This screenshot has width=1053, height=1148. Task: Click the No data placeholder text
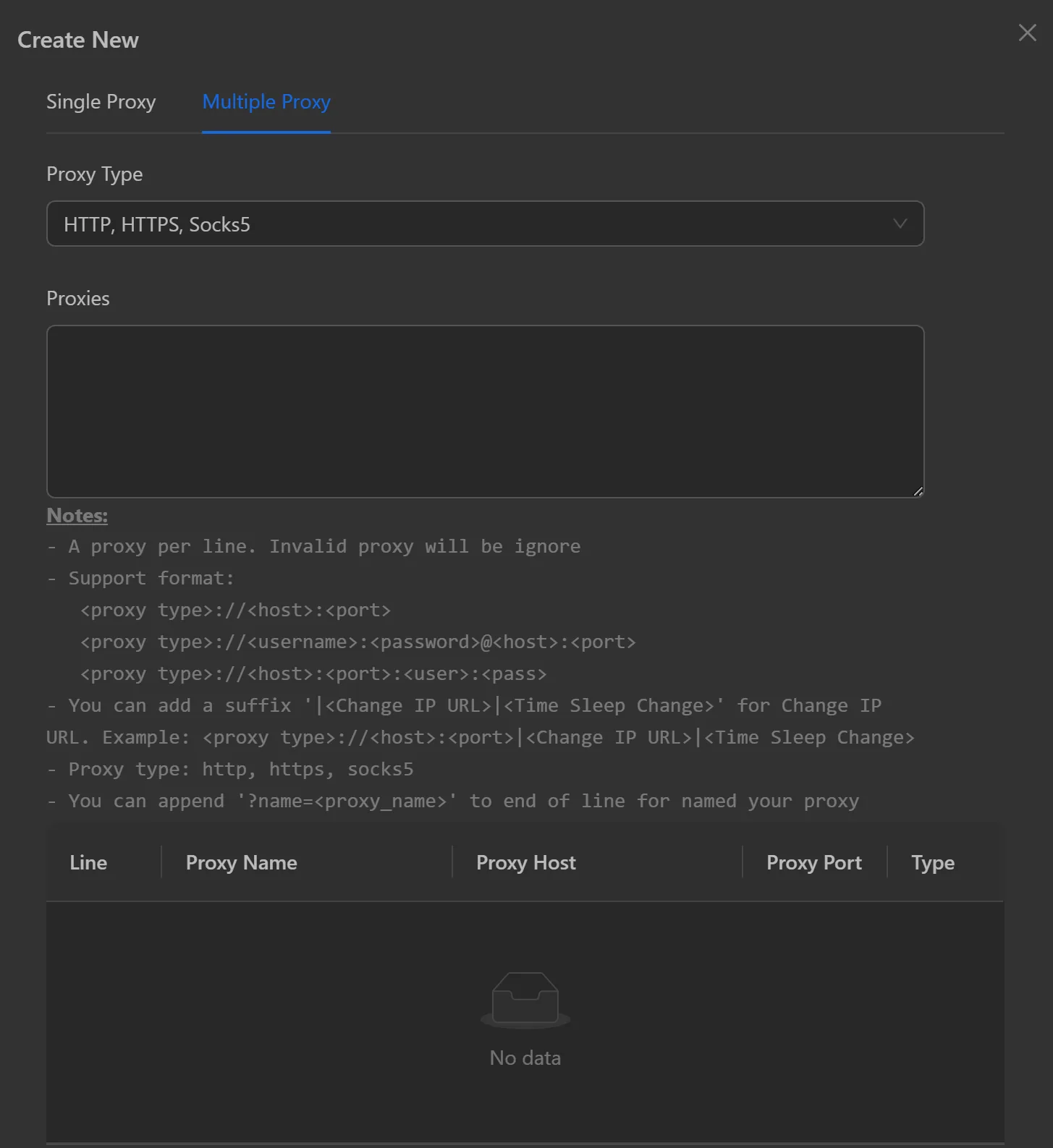[x=525, y=1058]
